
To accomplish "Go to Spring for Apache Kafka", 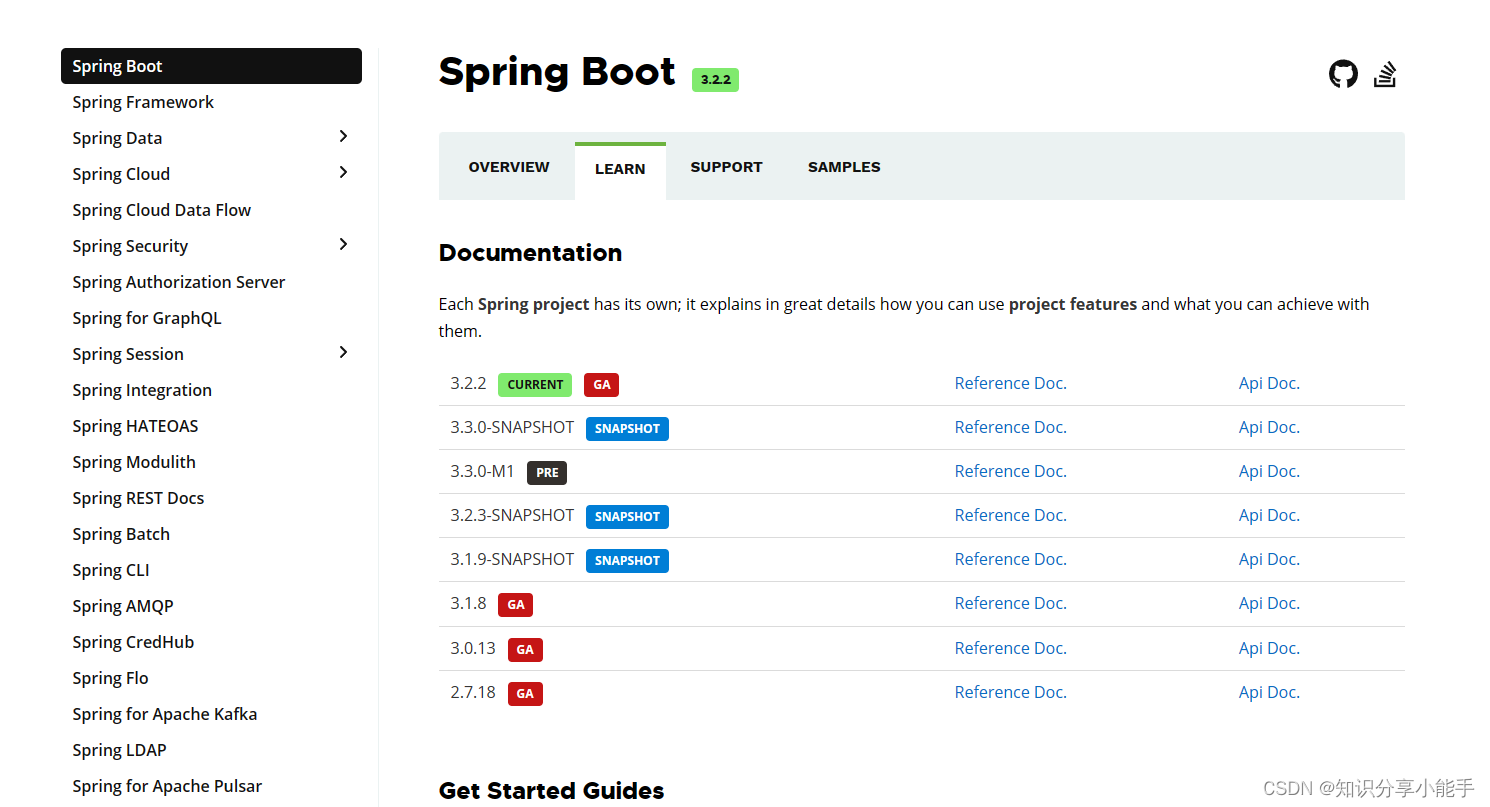I will click(164, 714).
